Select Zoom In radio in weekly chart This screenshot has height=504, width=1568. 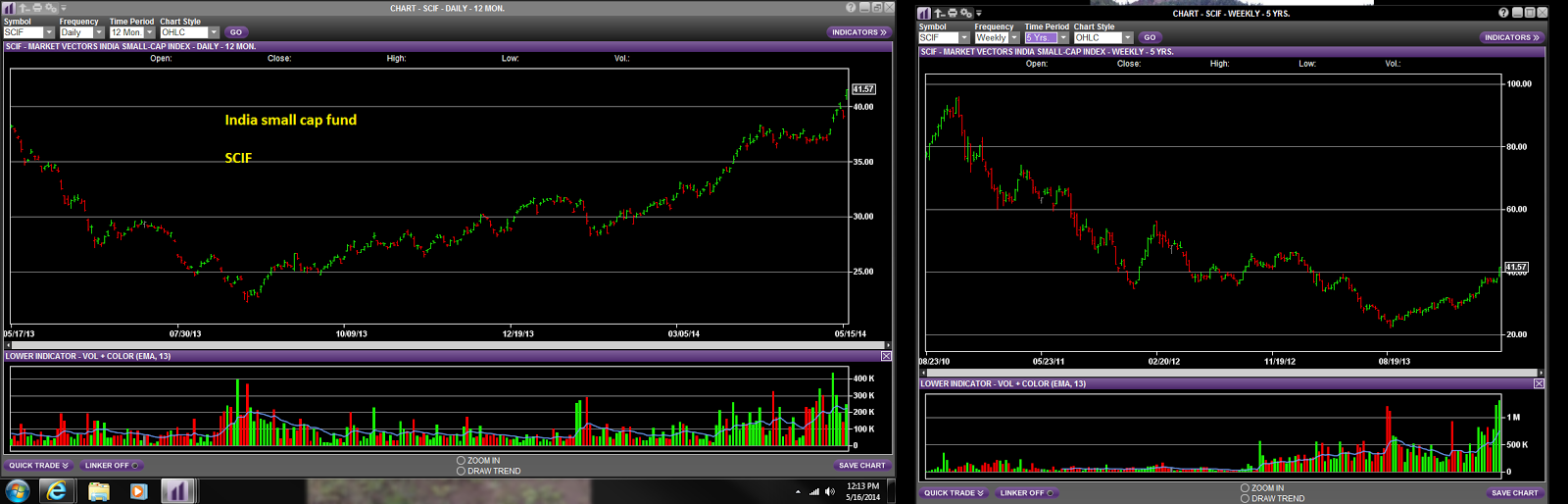pos(1245,487)
